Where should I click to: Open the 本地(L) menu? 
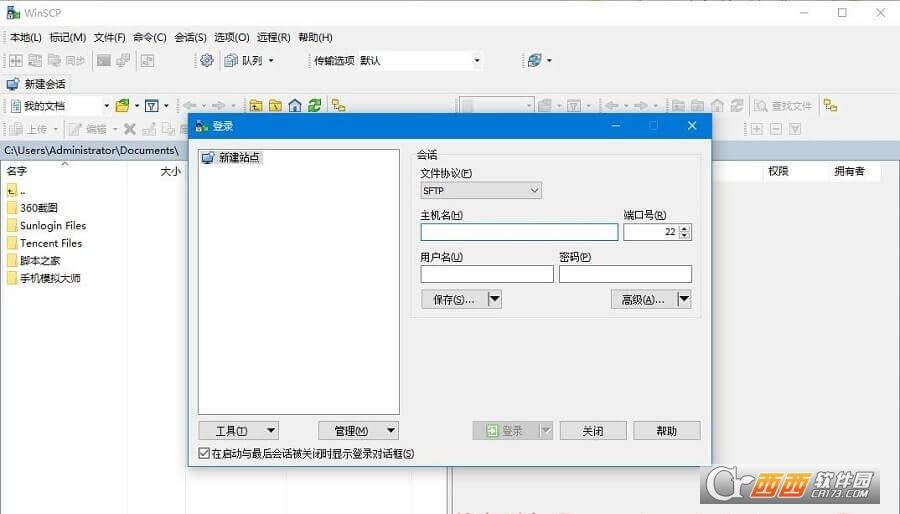[25, 37]
